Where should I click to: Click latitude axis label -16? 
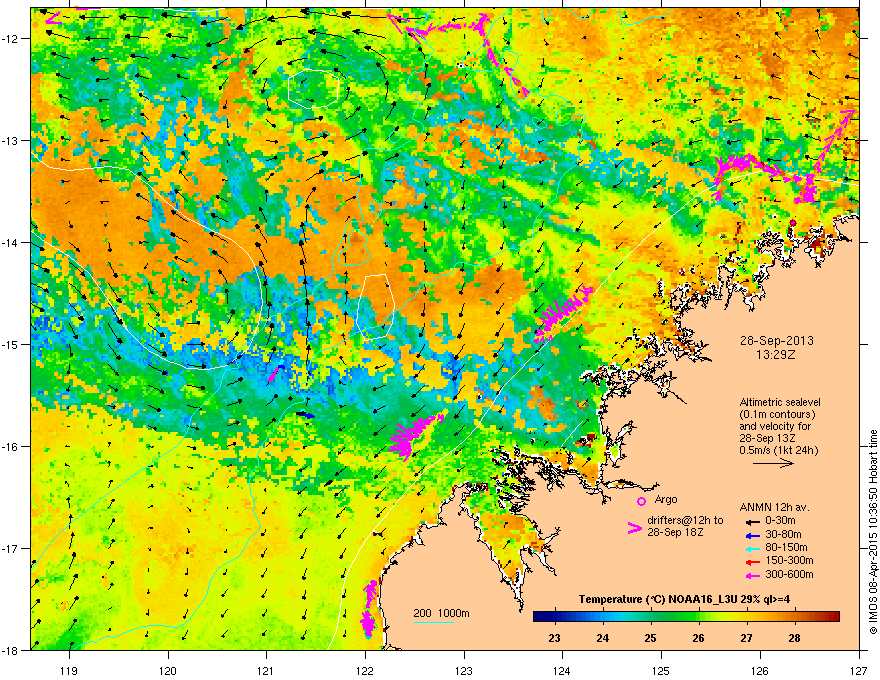(x=11, y=447)
